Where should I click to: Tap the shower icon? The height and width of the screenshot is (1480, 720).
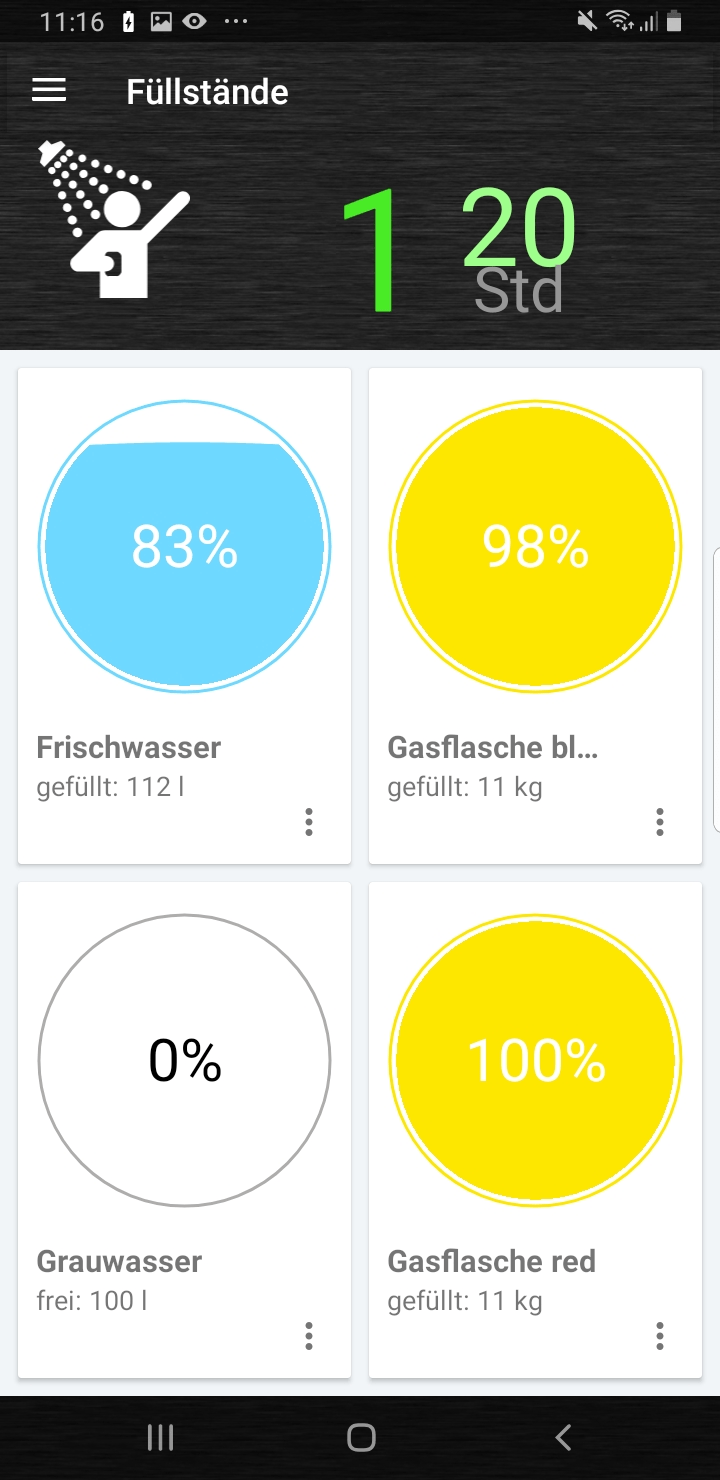tap(112, 221)
